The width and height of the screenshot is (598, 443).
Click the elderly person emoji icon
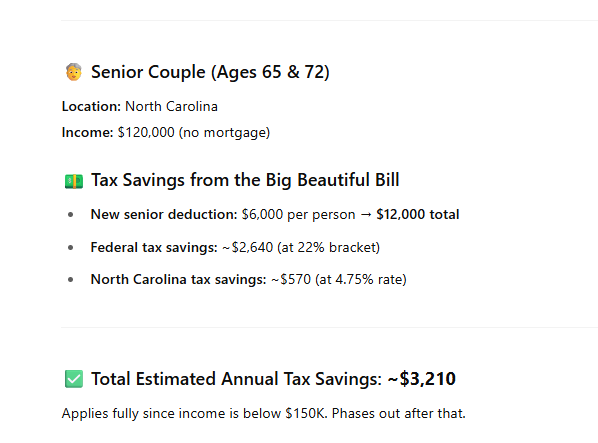[x=74, y=72]
